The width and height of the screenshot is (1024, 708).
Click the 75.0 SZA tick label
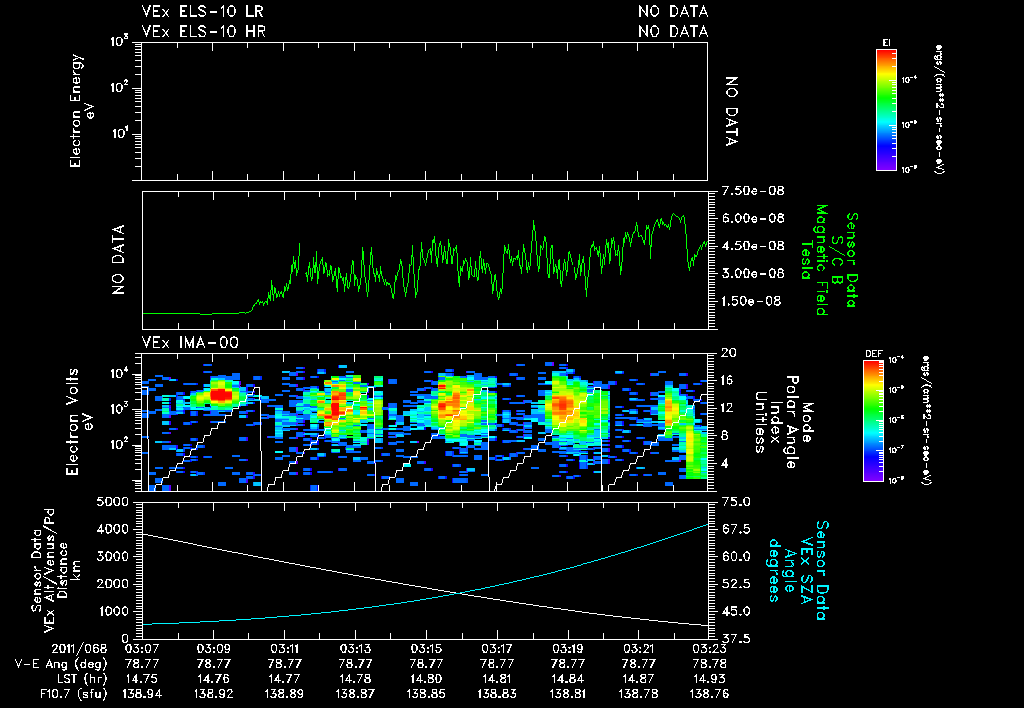tap(736, 502)
